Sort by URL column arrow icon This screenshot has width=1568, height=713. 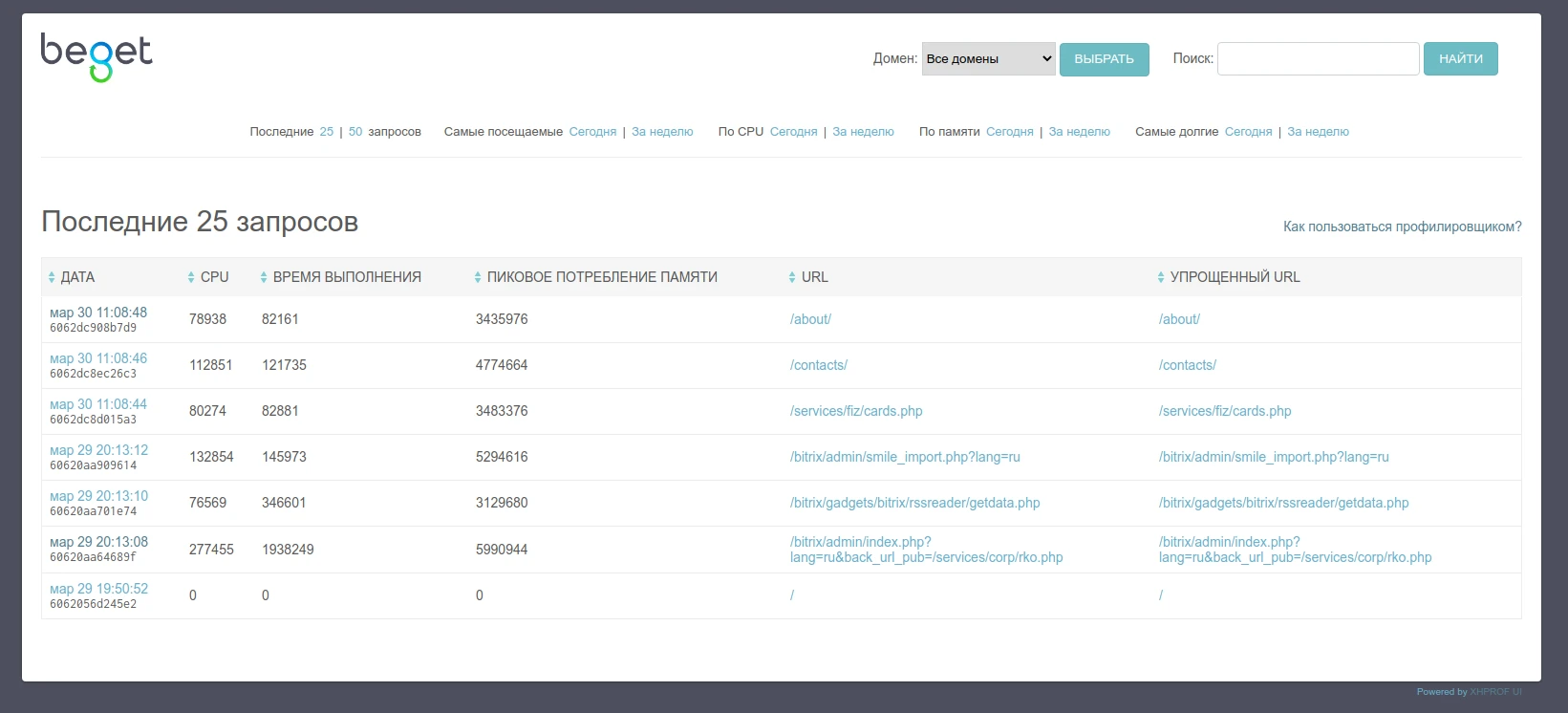[792, 277]
